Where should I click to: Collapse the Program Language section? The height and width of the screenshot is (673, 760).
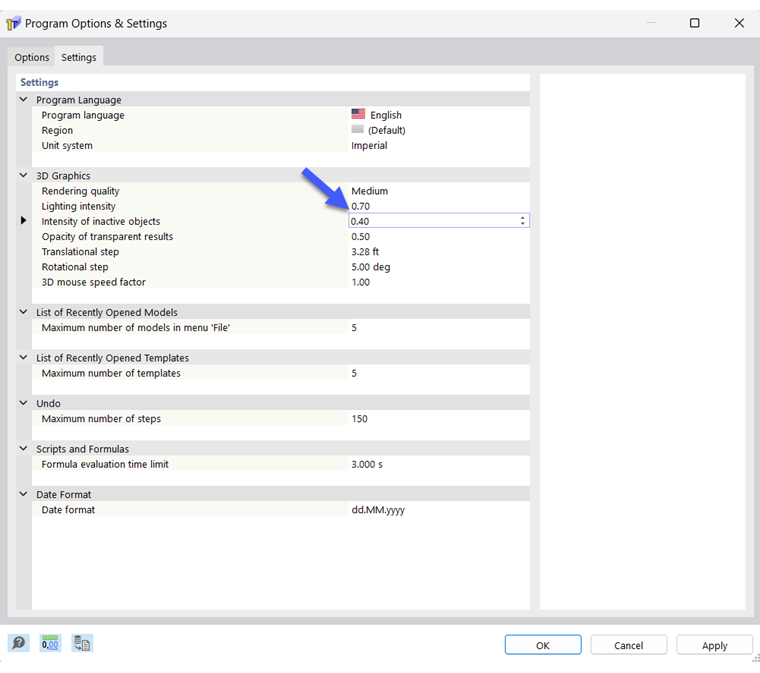[x=23, y=99]
